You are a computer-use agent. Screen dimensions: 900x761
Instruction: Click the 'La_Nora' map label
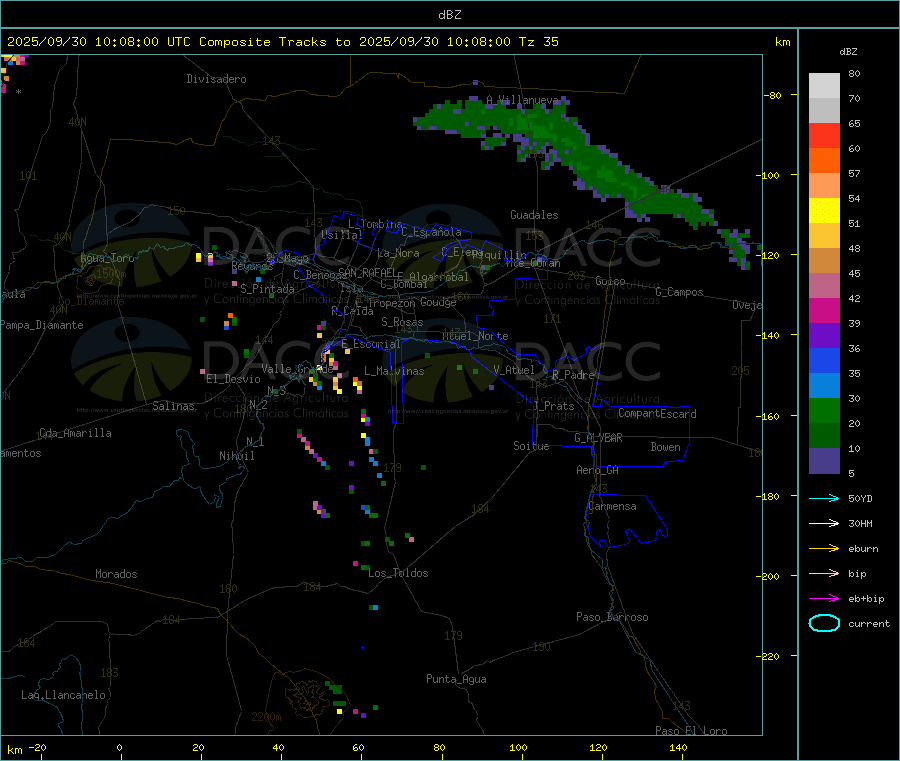click(x=398, y=253)
